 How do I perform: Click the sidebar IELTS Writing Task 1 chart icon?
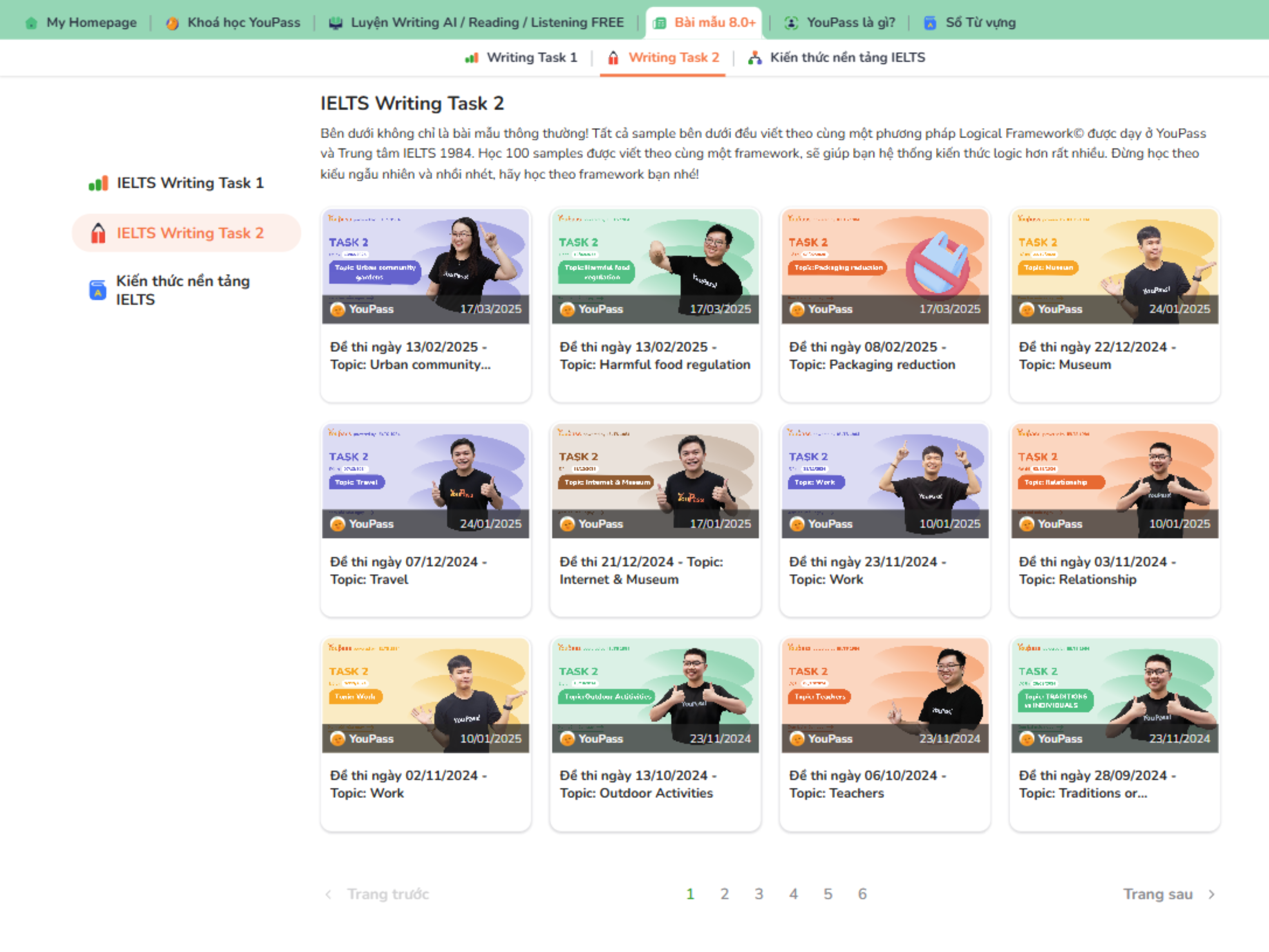[98, 184]
